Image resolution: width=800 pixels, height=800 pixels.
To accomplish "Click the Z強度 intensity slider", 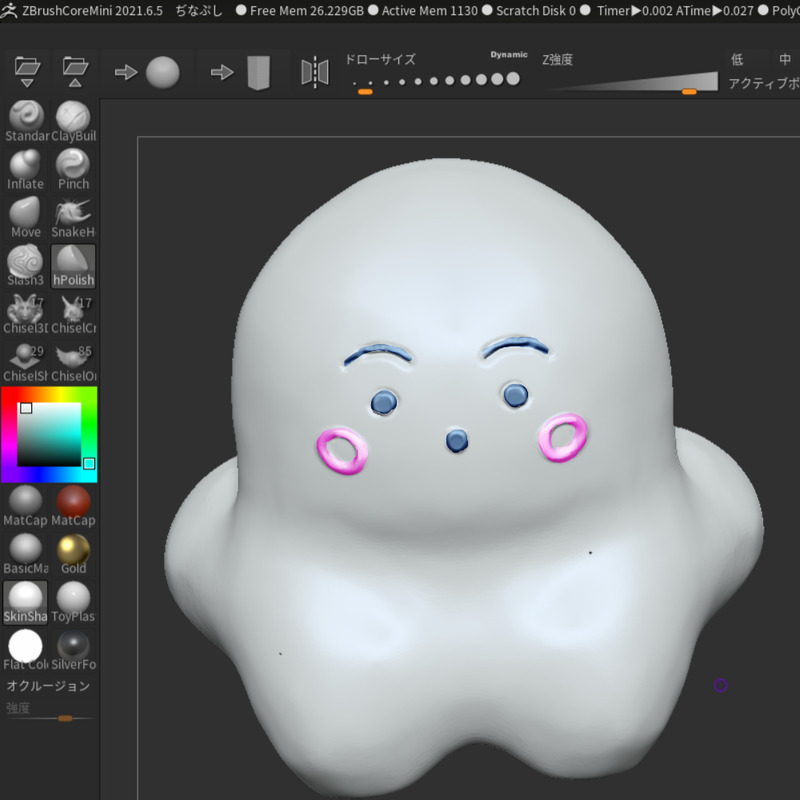I will 632,83.
